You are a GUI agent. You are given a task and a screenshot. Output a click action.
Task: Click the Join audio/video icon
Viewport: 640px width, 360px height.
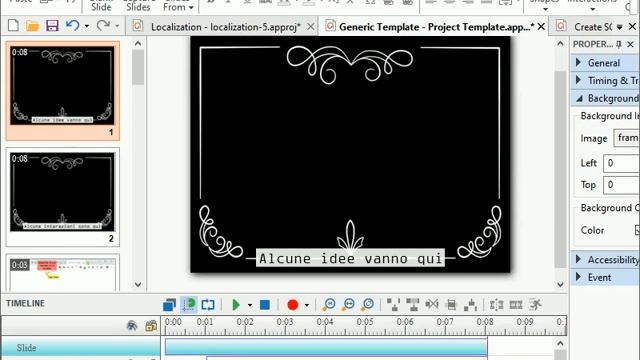[x=516, y=304]
